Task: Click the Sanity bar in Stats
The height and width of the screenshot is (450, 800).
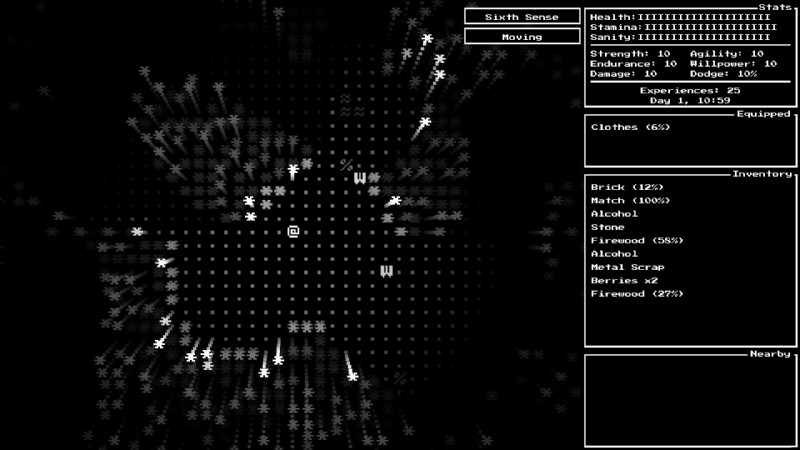Action: click(680, 37)
